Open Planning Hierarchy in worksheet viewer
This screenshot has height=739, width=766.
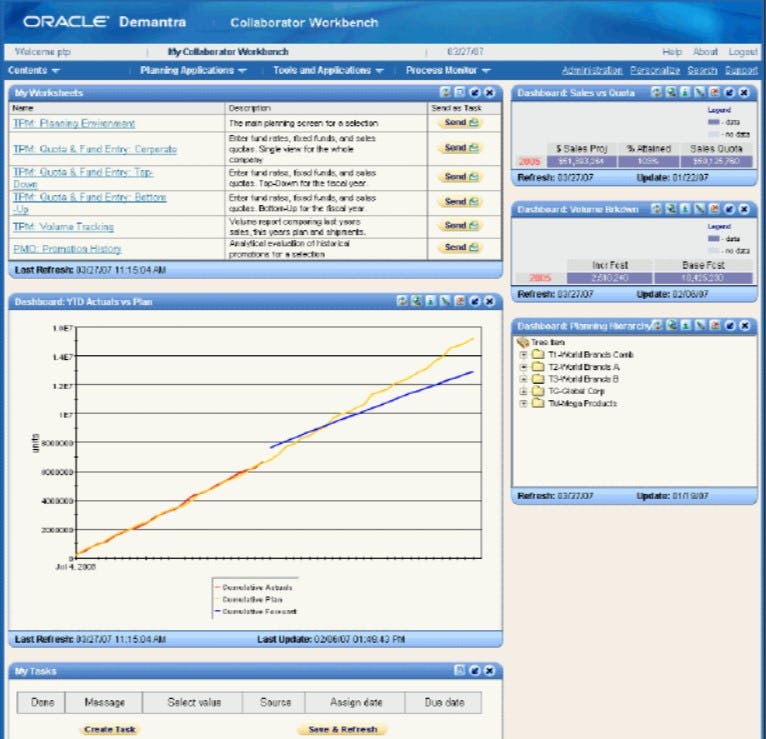pyautogui.click(x=672, y=325)
